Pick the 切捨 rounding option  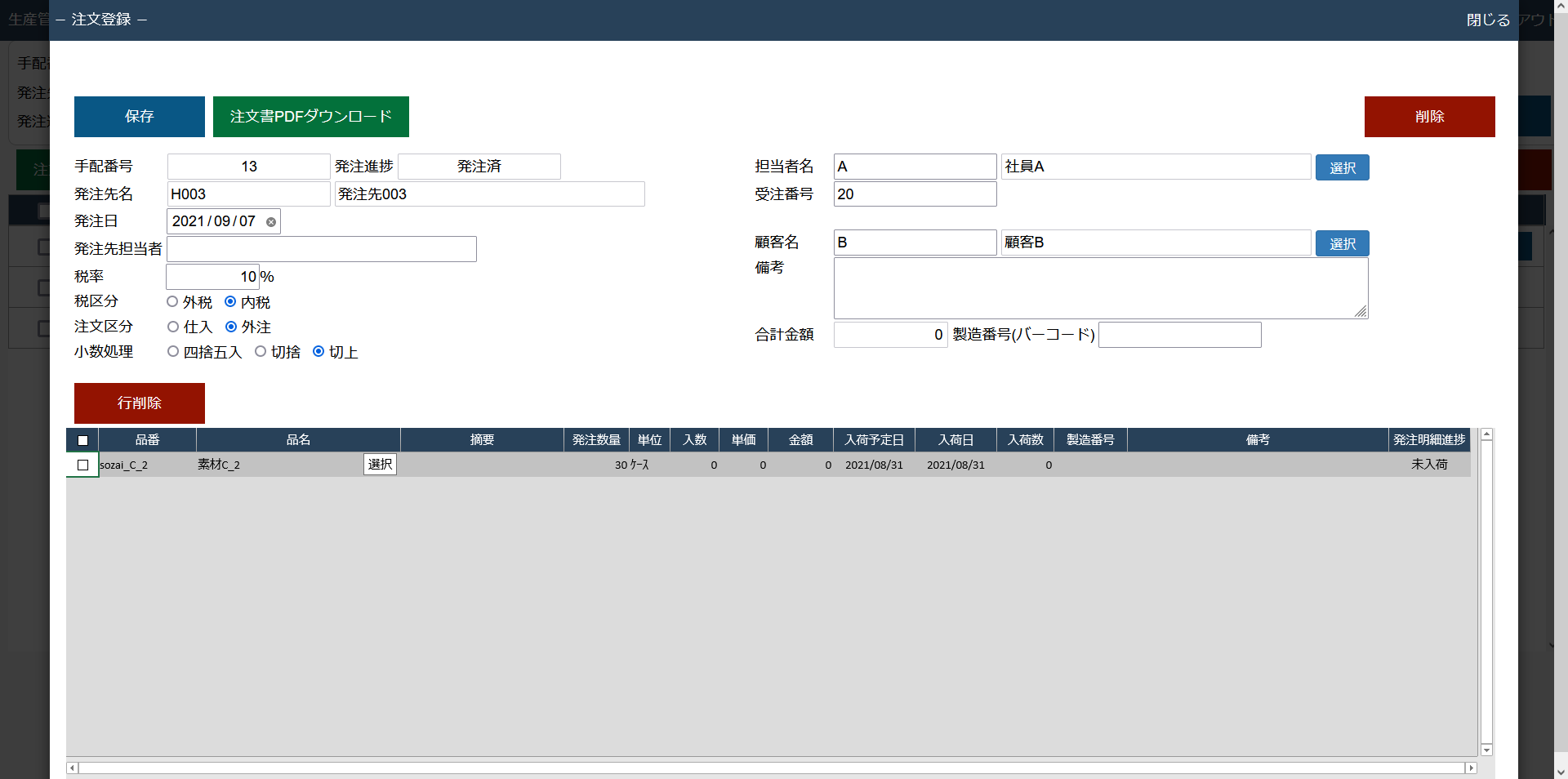261,352
